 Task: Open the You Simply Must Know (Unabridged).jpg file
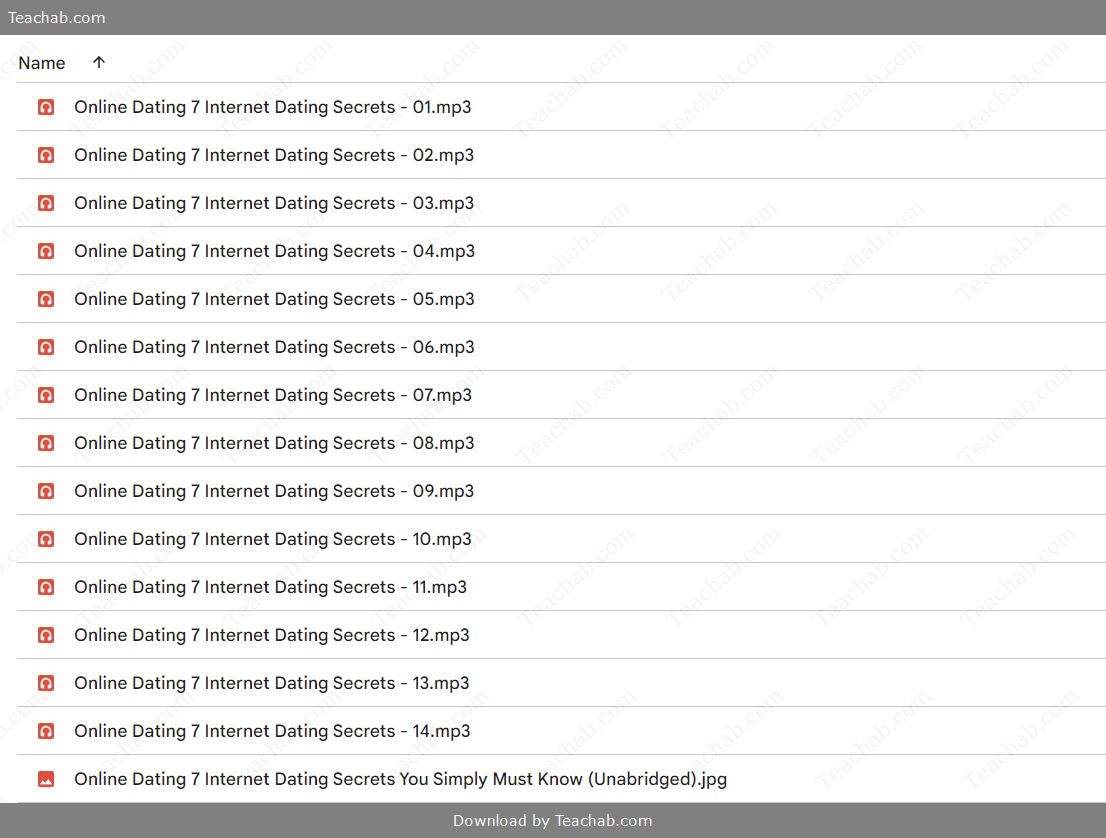(x=401, y=779)
